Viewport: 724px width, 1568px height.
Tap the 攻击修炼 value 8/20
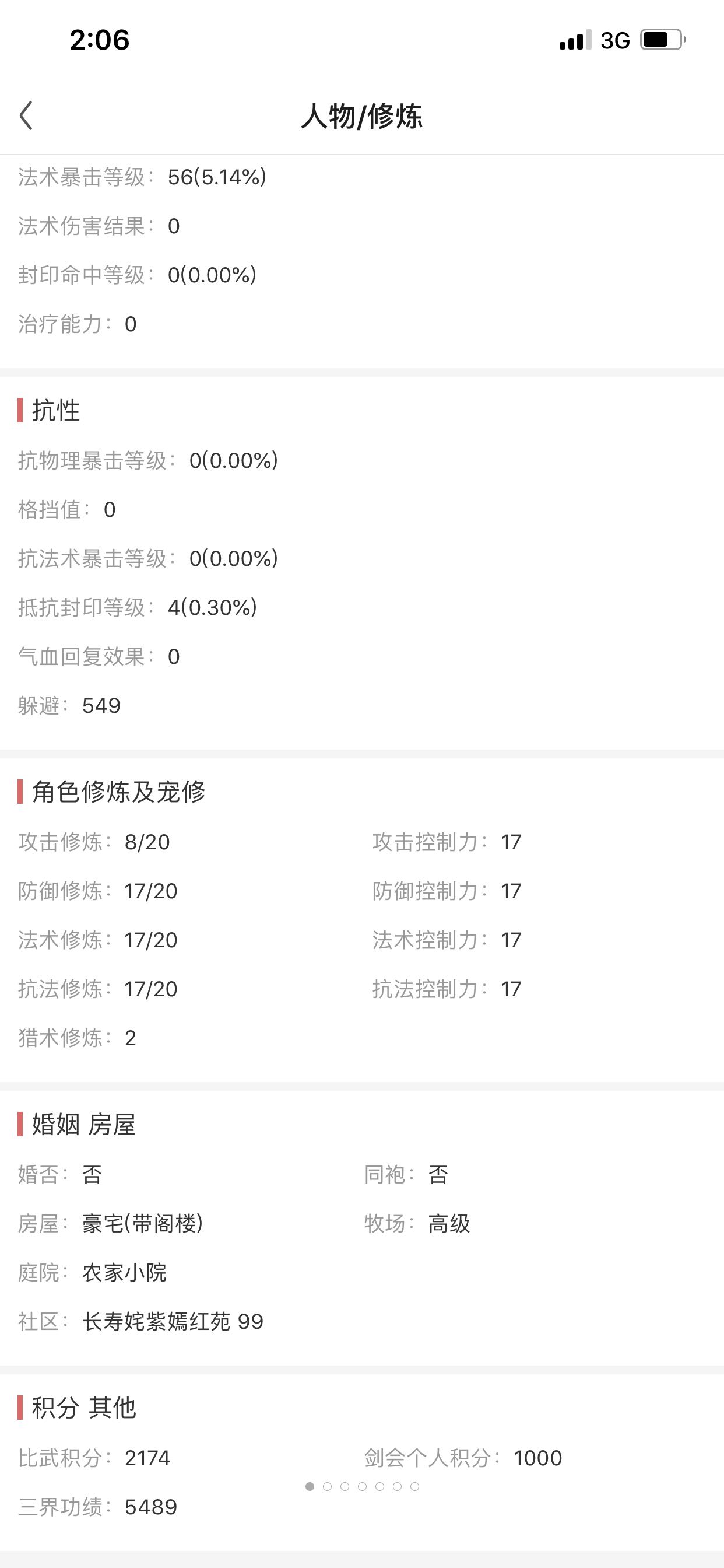click(147, 842)
